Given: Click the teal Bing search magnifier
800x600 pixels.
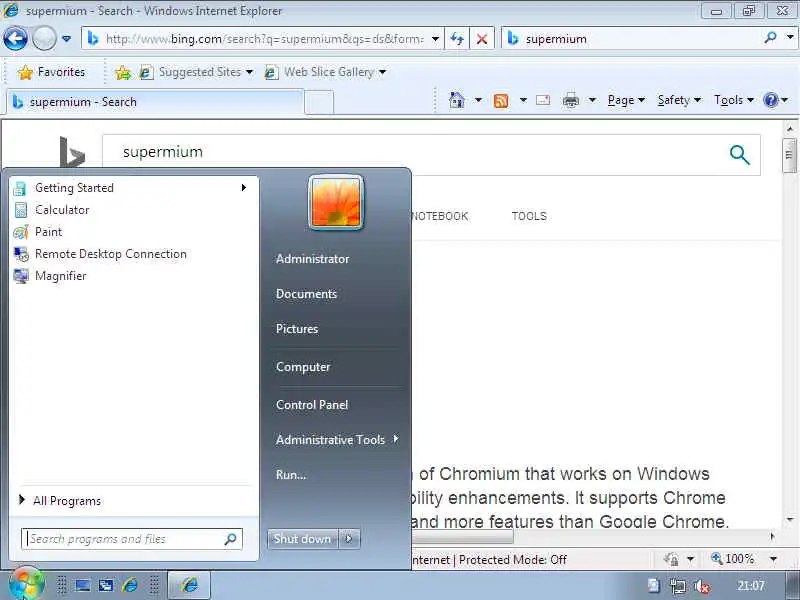Looking at the screenshot, I should click(739, 154).
